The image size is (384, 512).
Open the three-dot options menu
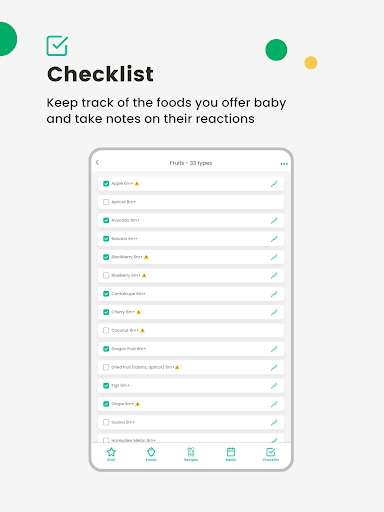click(x=284, y=164)
